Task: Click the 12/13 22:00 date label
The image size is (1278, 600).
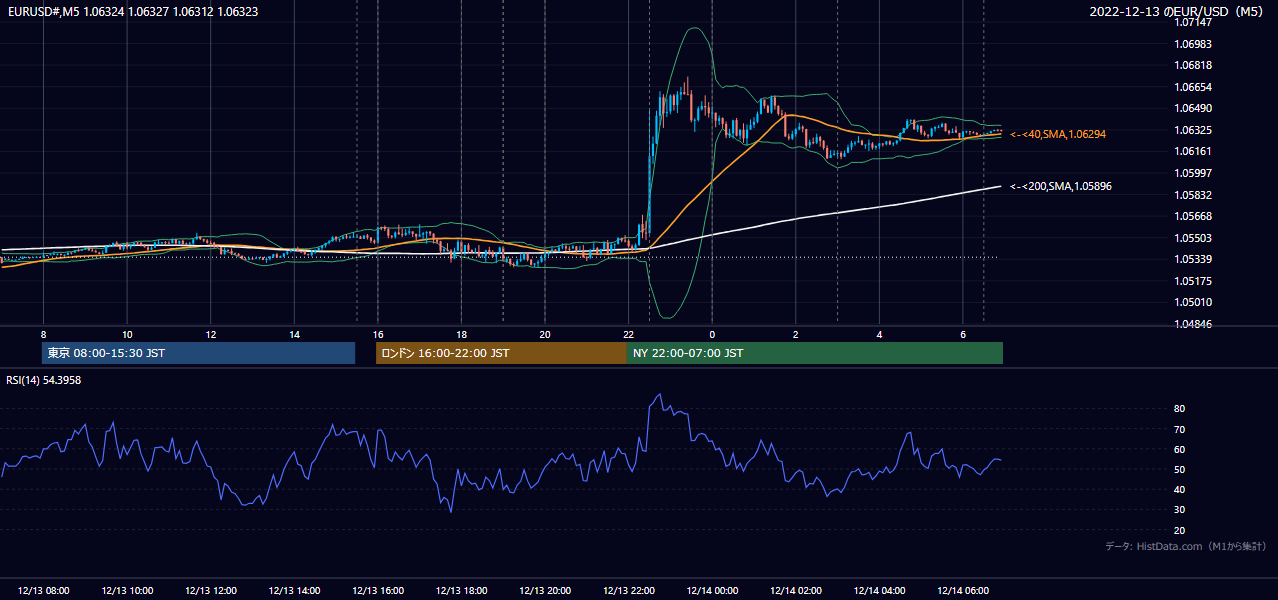Action: tap(628, 591)
